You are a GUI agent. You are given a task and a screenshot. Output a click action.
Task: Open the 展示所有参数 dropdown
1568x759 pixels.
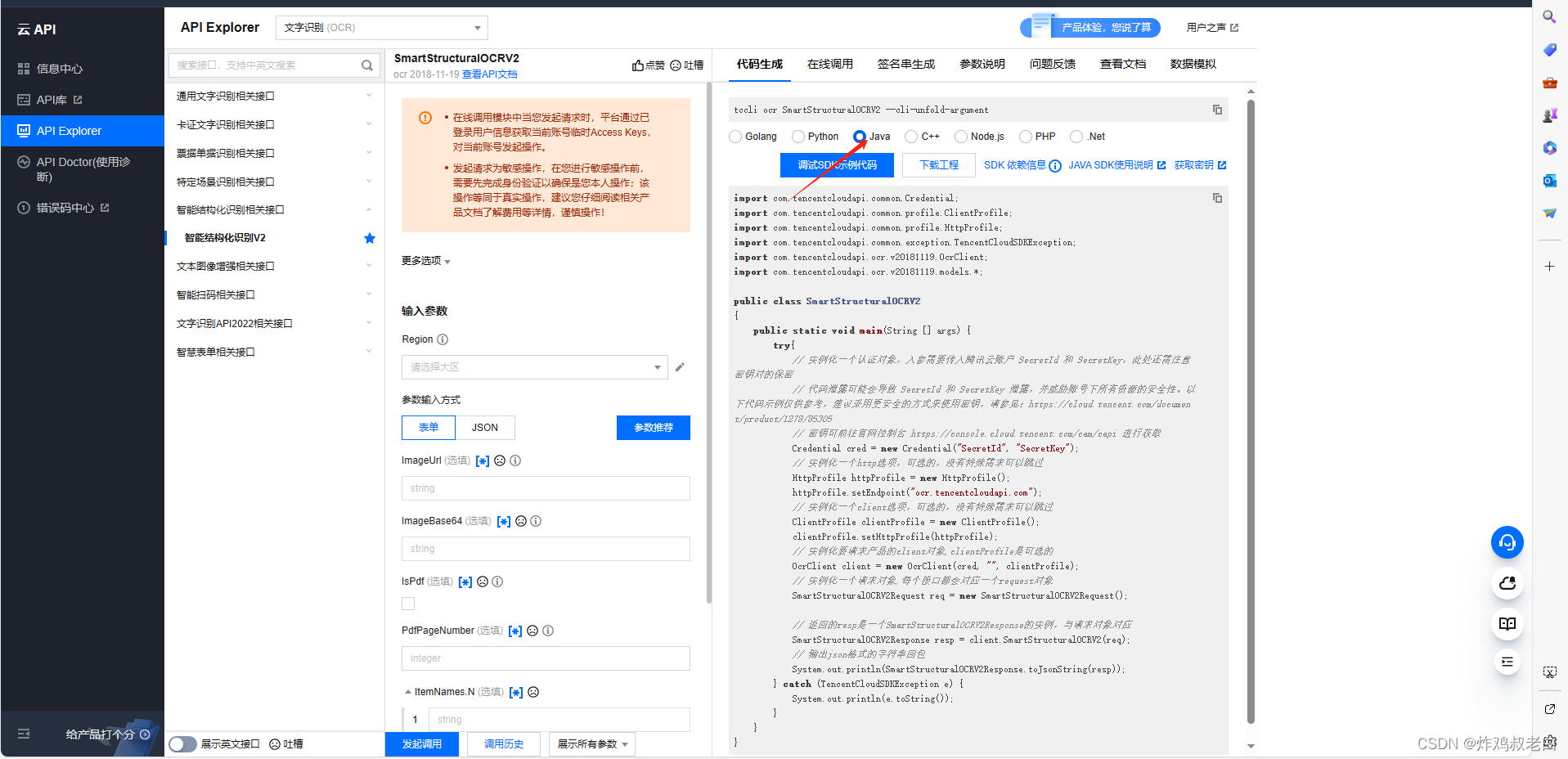click(592, 744)
